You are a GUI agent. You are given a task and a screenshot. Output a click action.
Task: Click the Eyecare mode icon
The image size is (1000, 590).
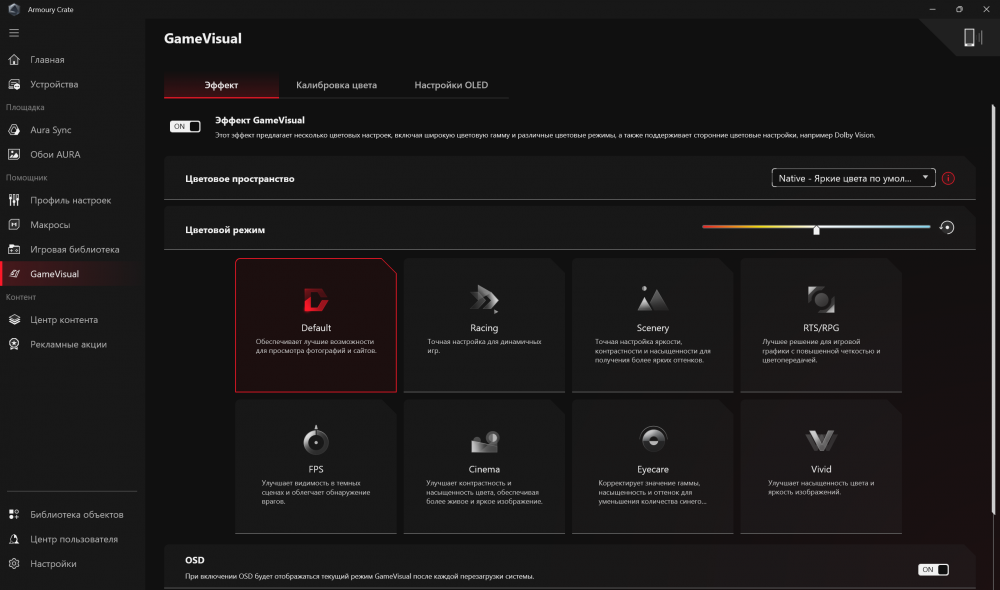point(653,439)
